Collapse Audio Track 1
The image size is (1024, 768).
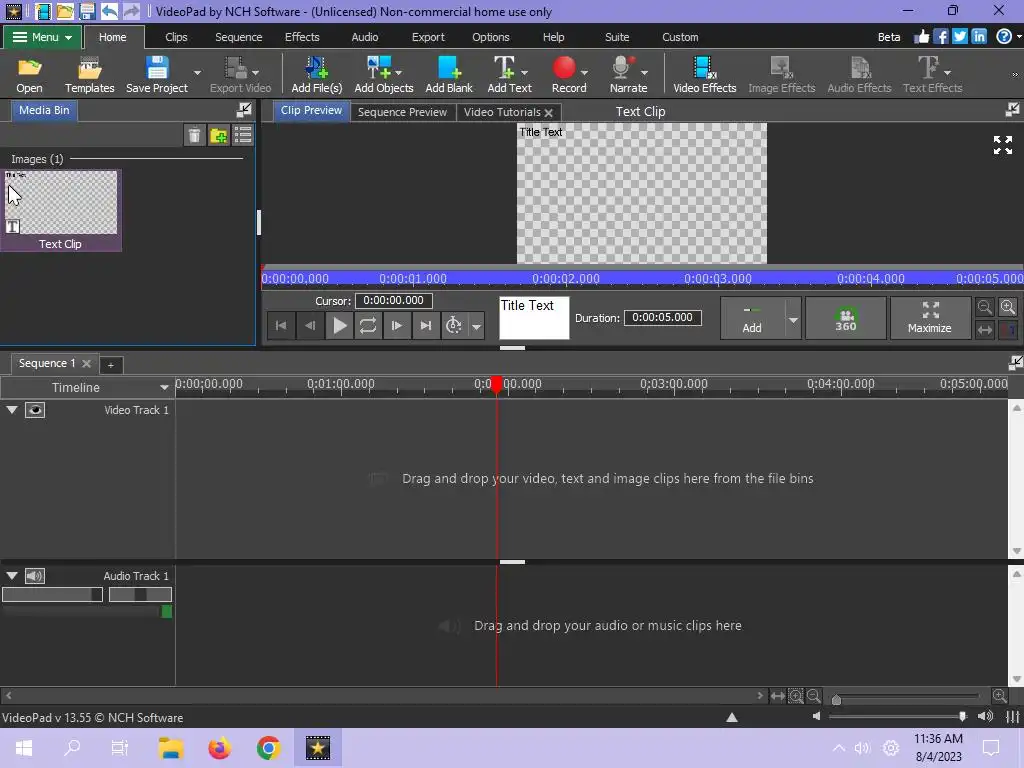12,576
